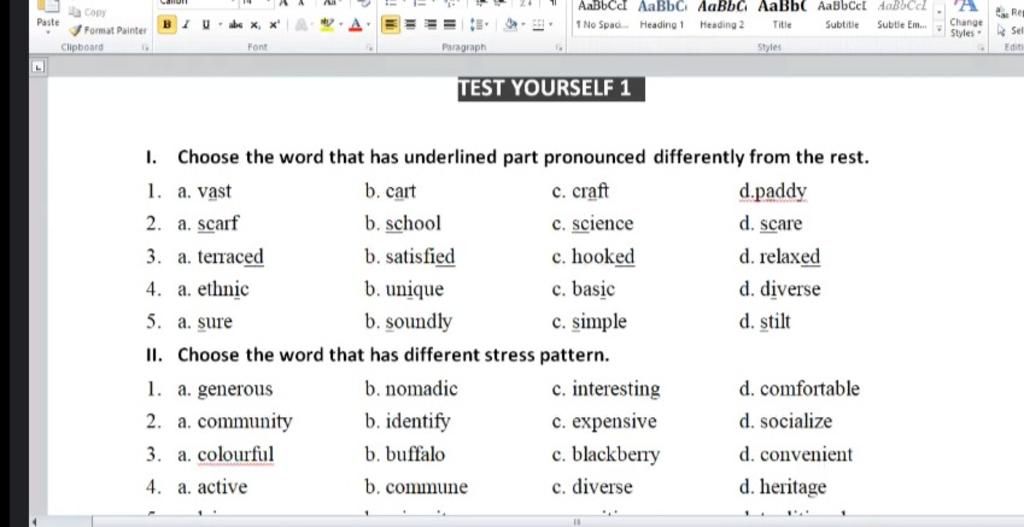Apply Title style
This screenshot has width=1024, height=527.
pos(782,16)
